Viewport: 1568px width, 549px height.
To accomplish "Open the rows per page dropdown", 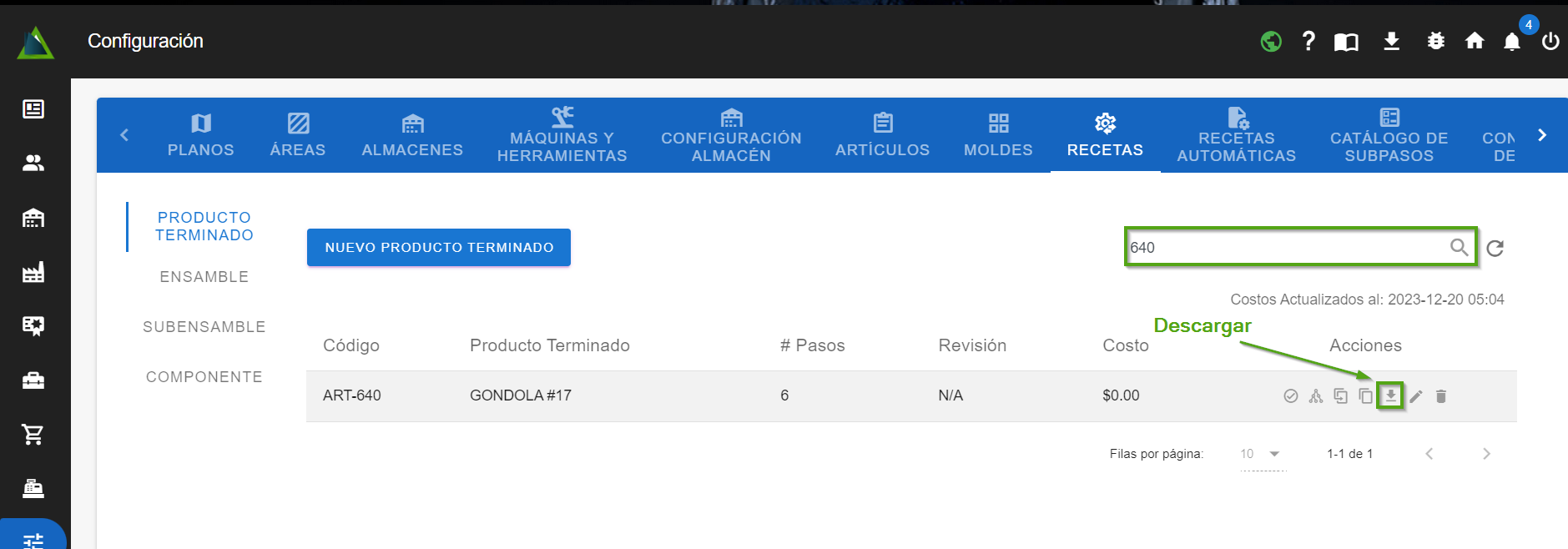I will coord(1262,454).
